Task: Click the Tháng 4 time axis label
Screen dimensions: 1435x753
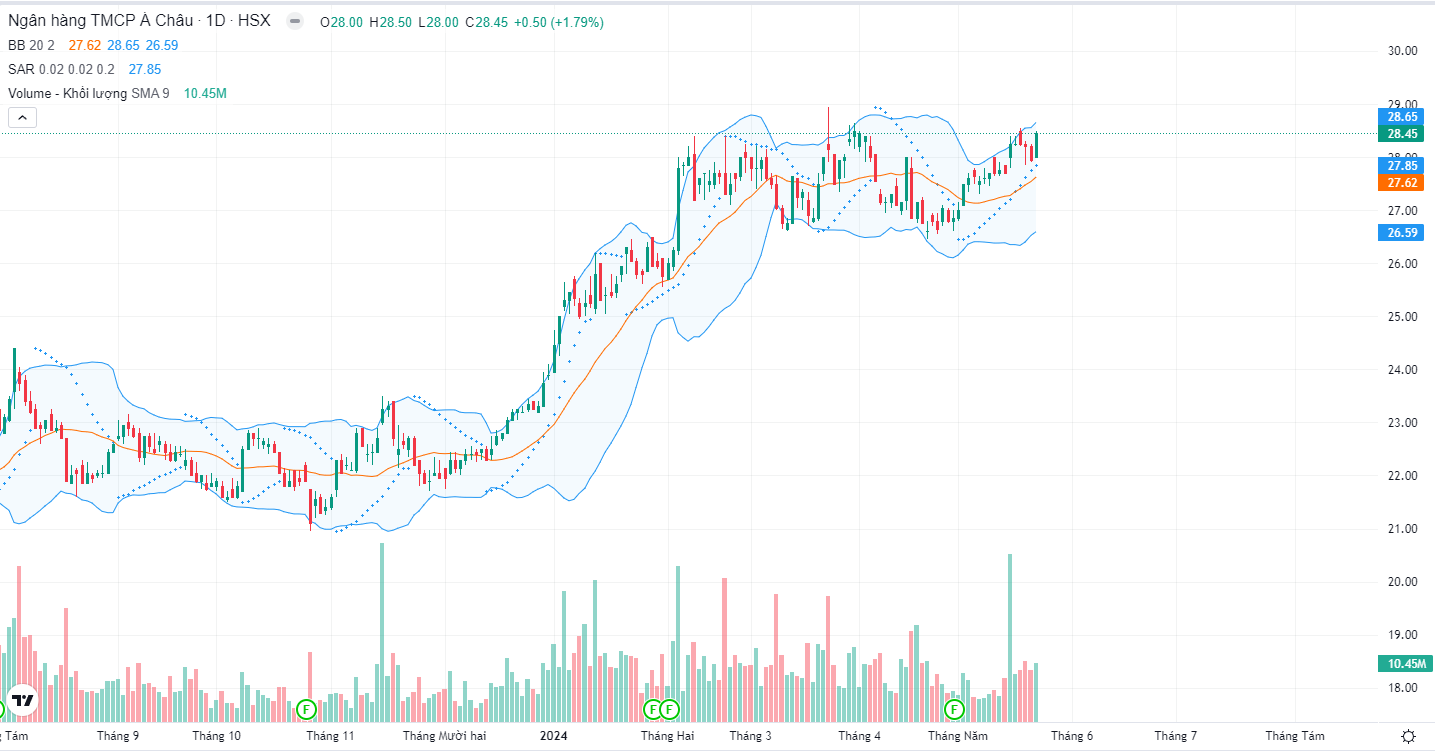Action: coord(860,736)
